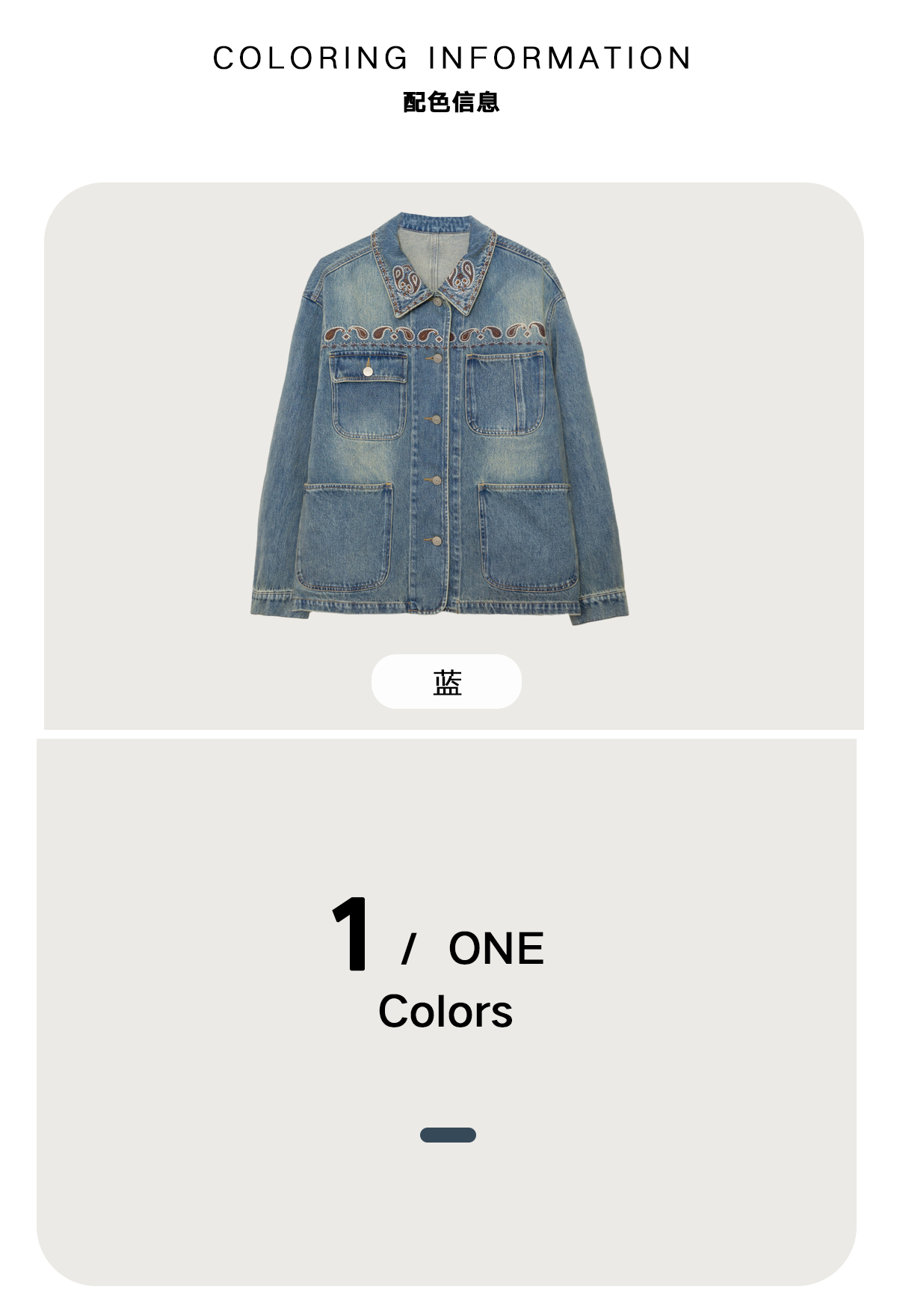Click the COLORING INFORMATION heading
This screenshot has width=897, height=1316.
pyautogui.click(x=451, y=58)
